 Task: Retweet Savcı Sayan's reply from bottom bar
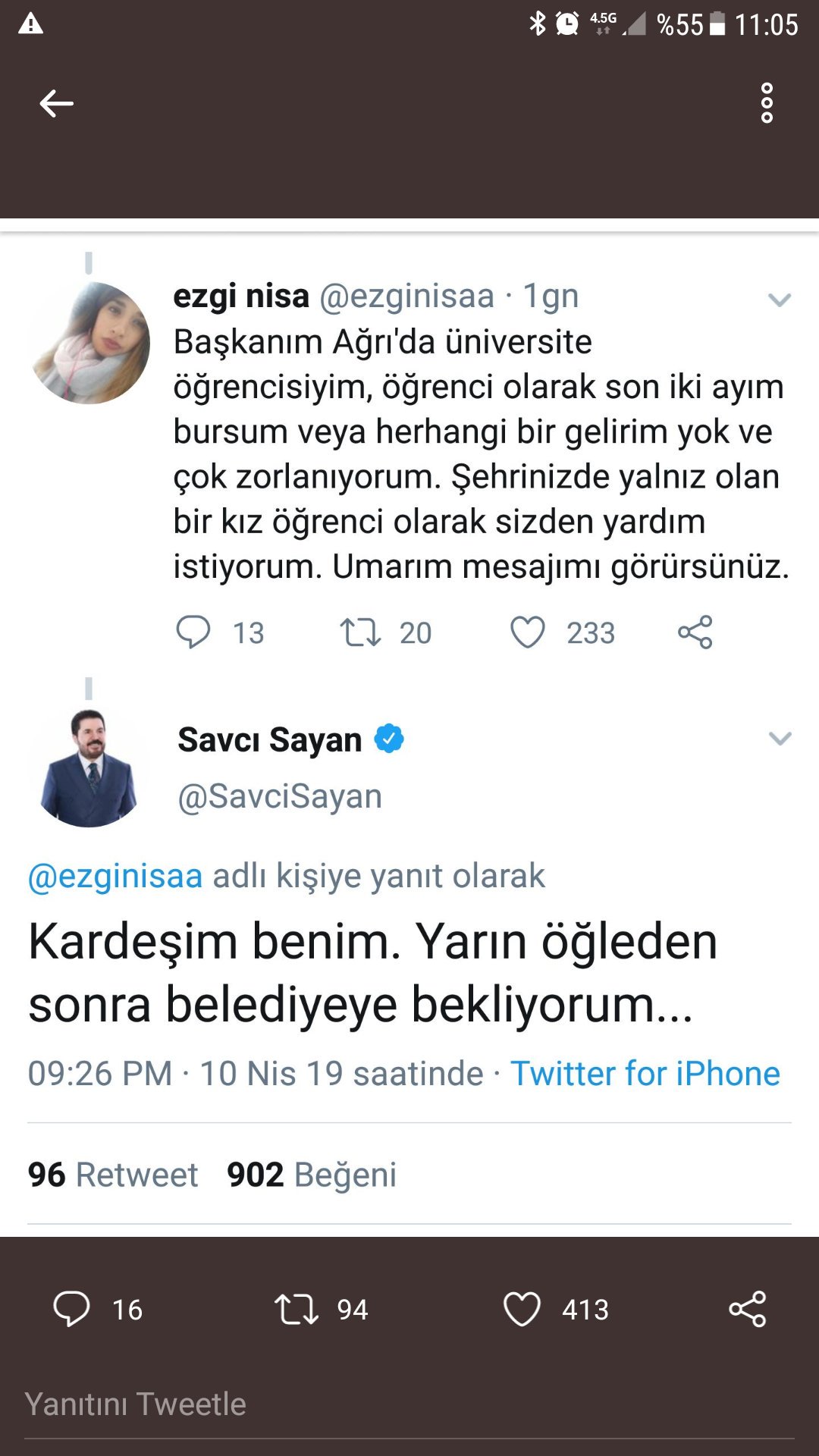coord(297,1309)
